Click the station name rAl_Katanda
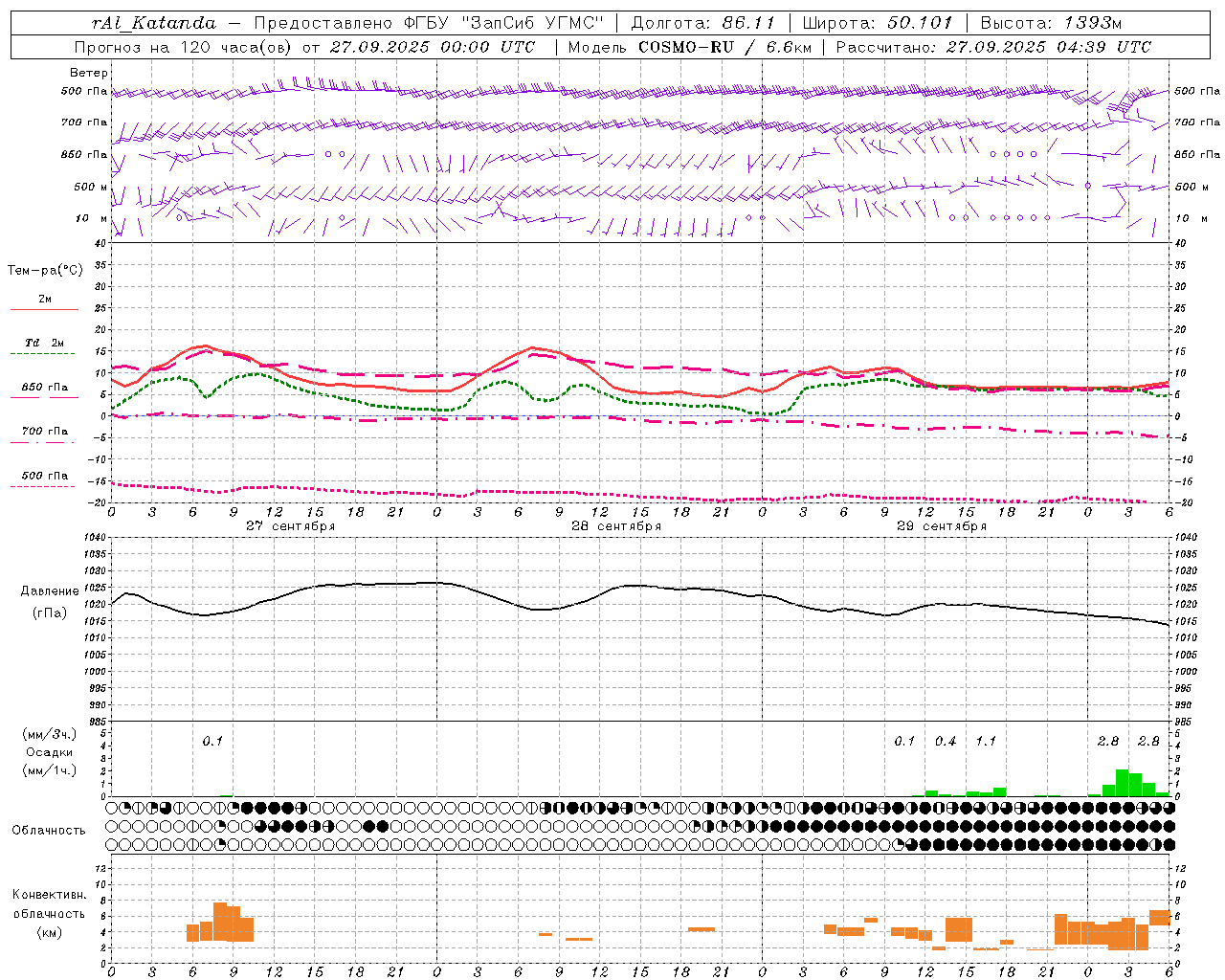The width and height of the screenshot is (1225, 980). 154,23
